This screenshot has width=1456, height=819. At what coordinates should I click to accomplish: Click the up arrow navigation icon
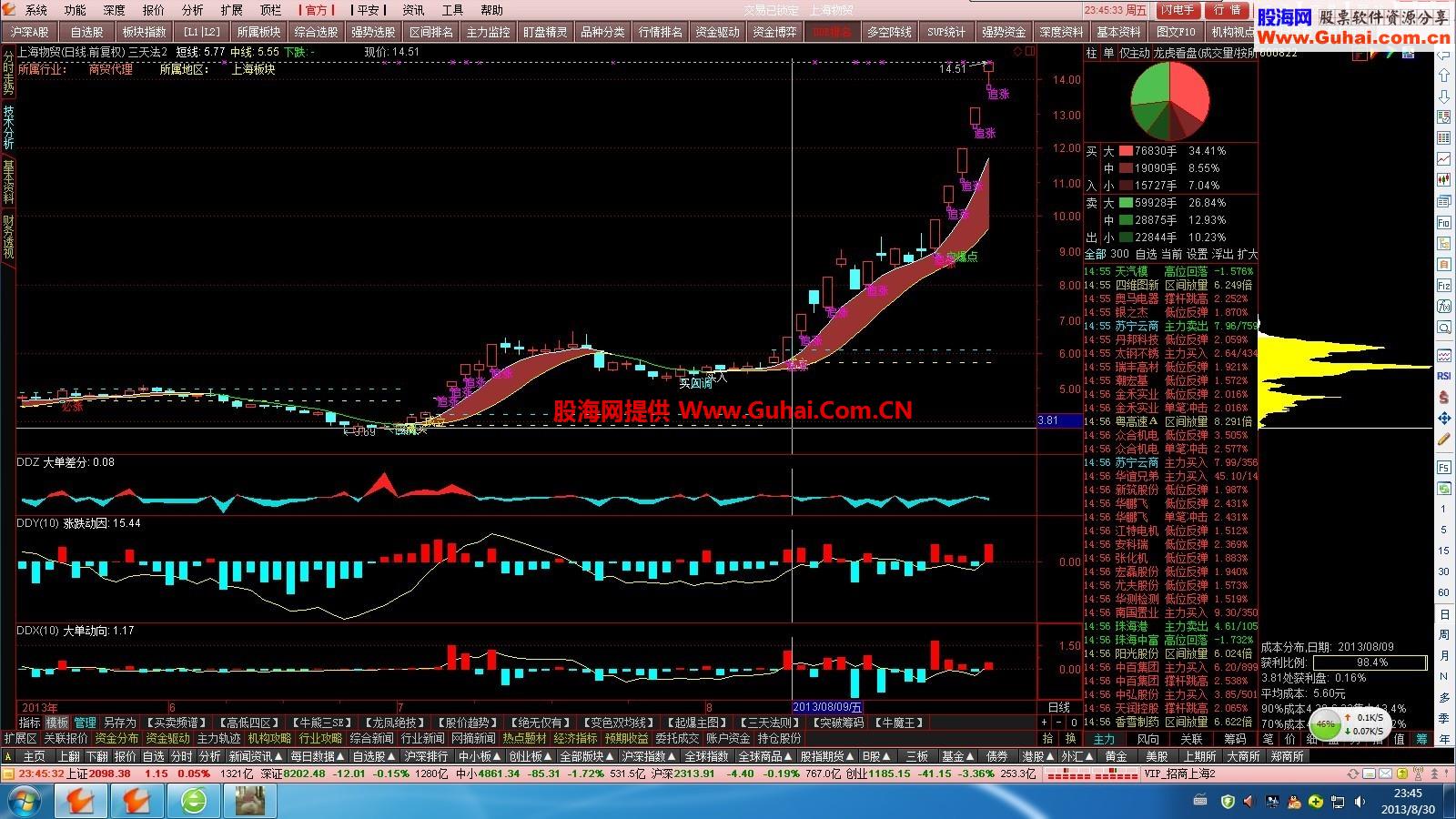[x=1443, y=76]
